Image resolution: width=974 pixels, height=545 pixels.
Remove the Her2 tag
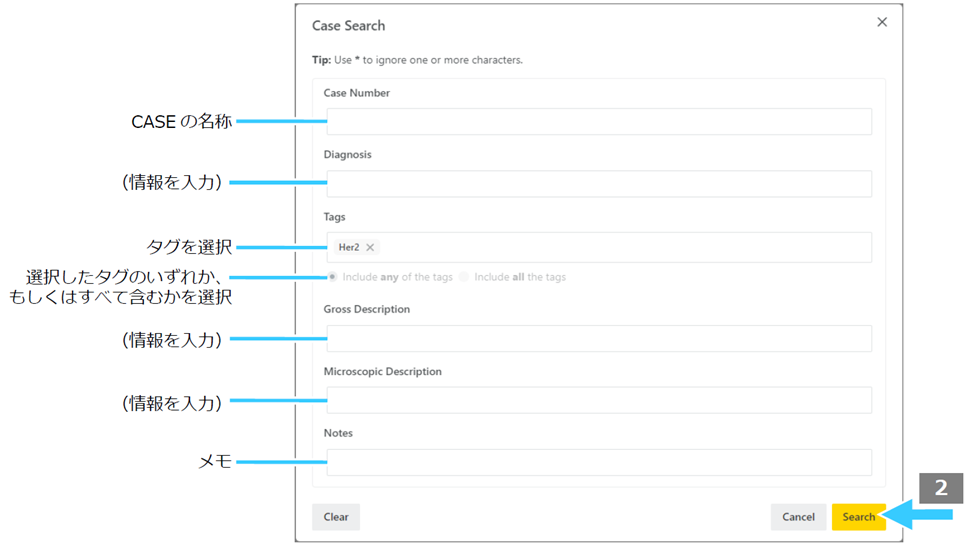(370, 247)
